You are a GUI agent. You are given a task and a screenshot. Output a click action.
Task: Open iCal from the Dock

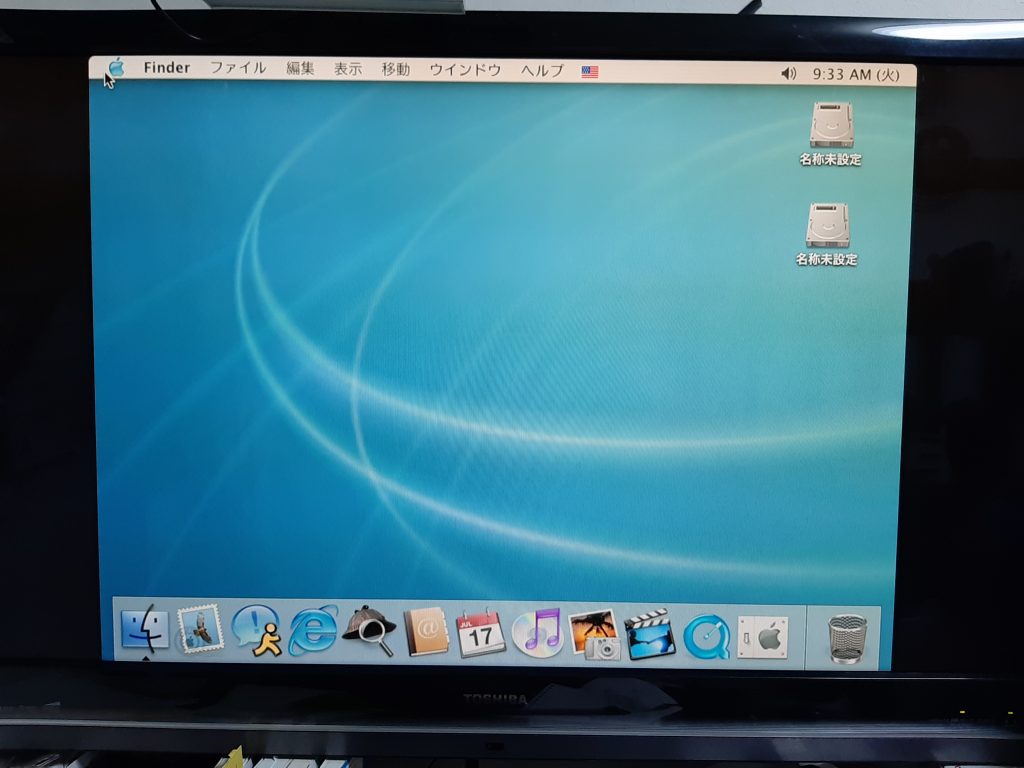[481, 632]
